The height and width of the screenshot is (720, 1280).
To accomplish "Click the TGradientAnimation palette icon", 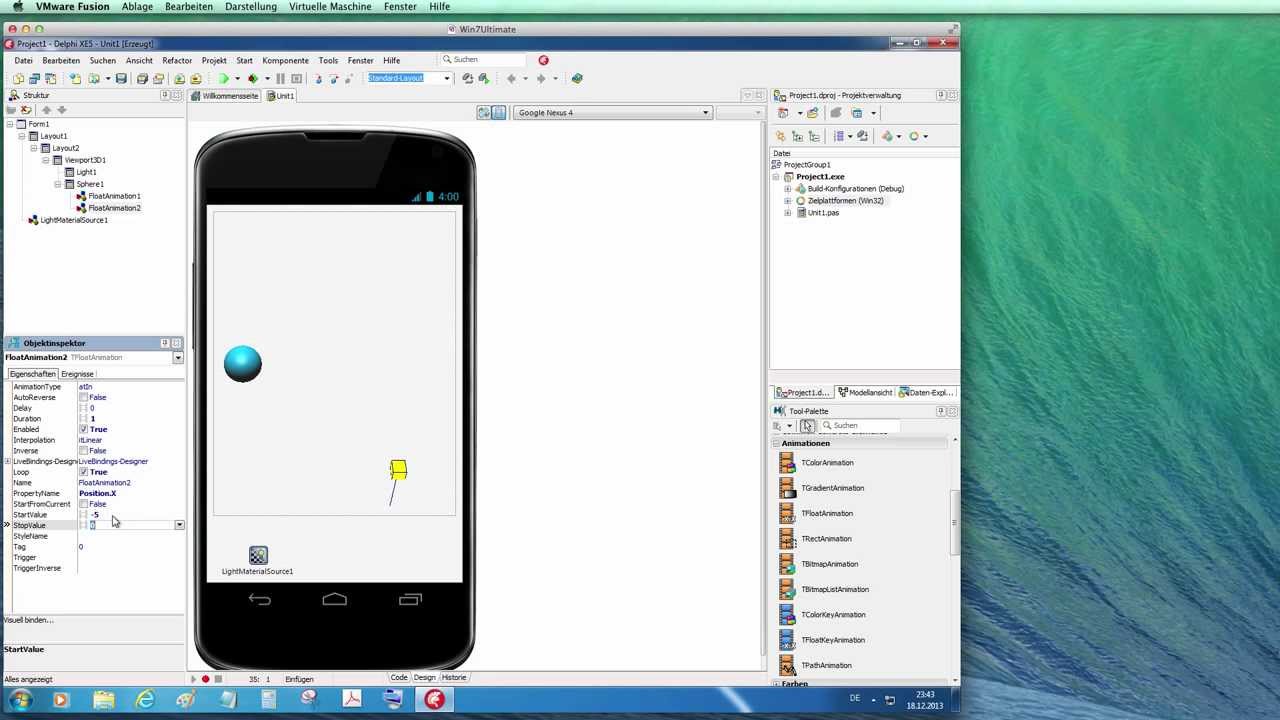I will pyautogui.click(x=787, y=488).
